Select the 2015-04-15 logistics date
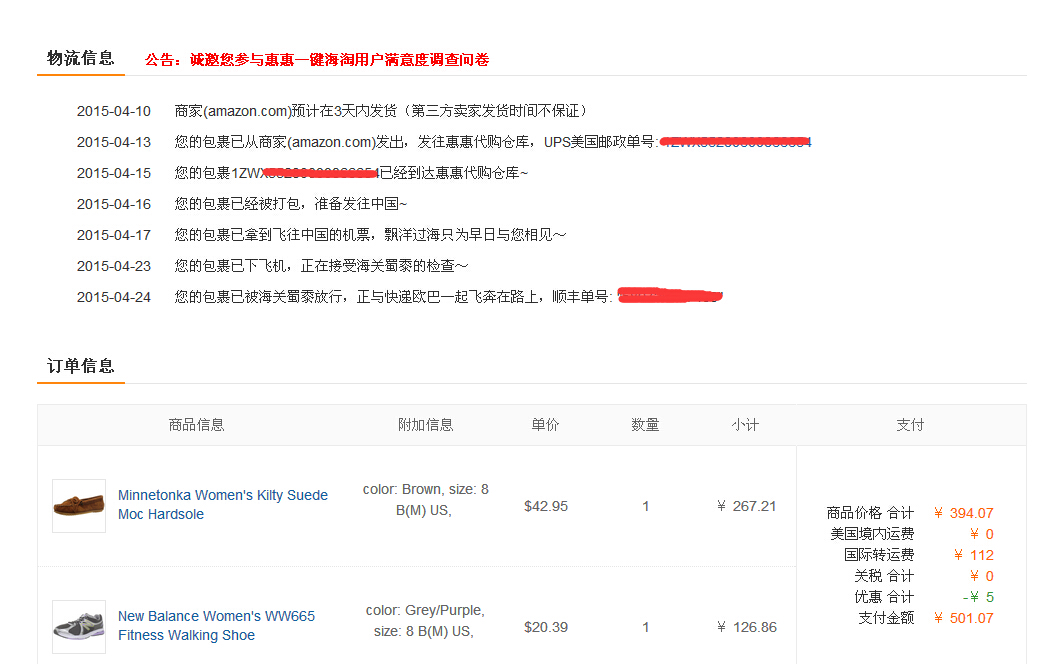 click(114, 173)
